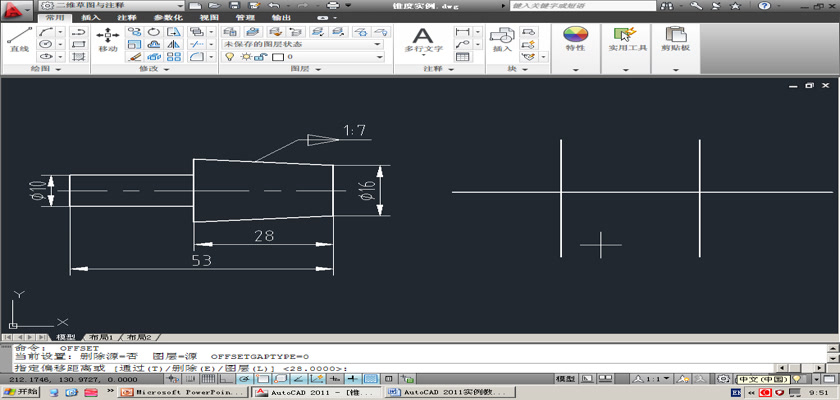This screenshot has height=400, width=840.
Task: Toggle Snap mode in status bar
Action: (x=190, y=379)
